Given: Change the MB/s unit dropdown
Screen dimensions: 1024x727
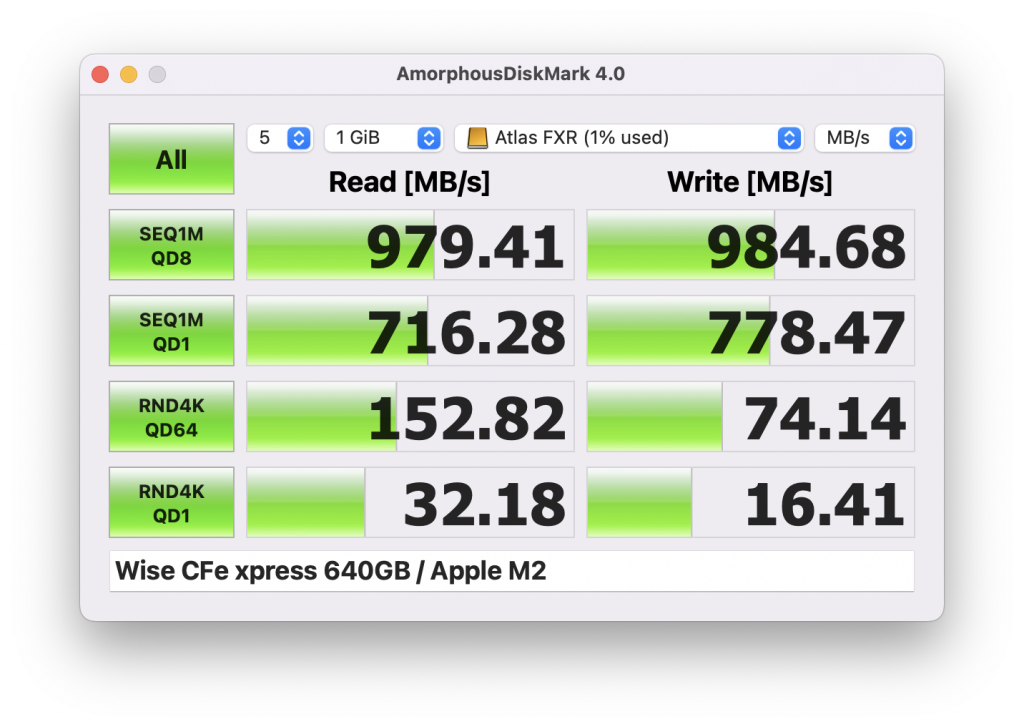Looking at the screenshot, I should tap(865, 138).
